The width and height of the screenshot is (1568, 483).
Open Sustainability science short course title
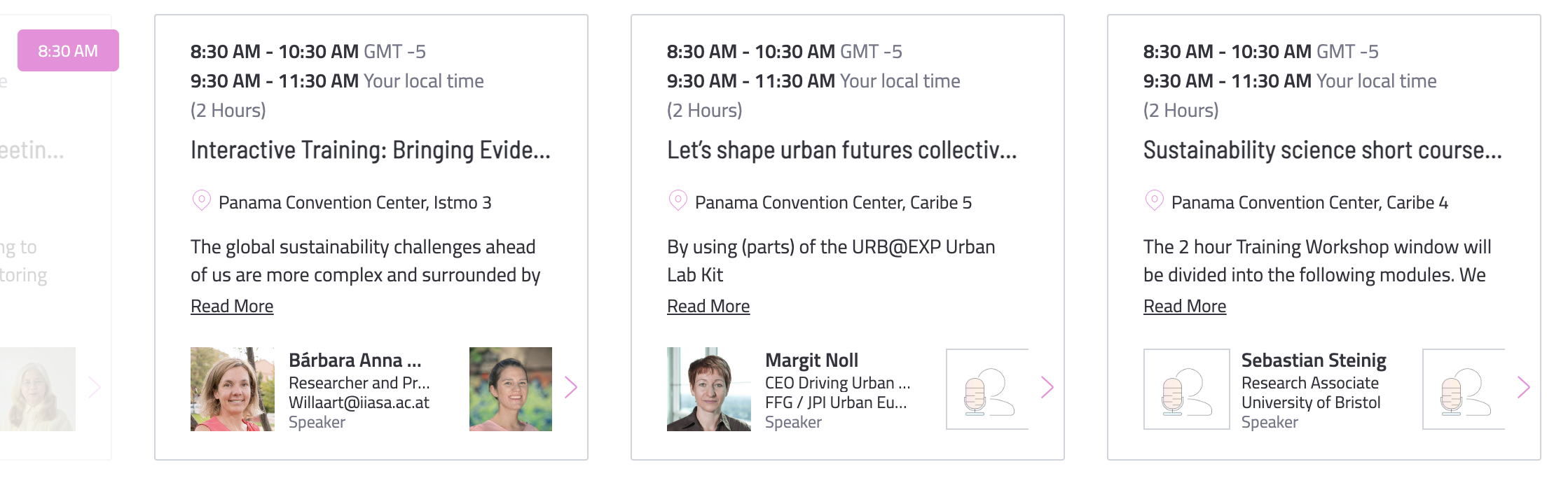tap(1323, 150)
